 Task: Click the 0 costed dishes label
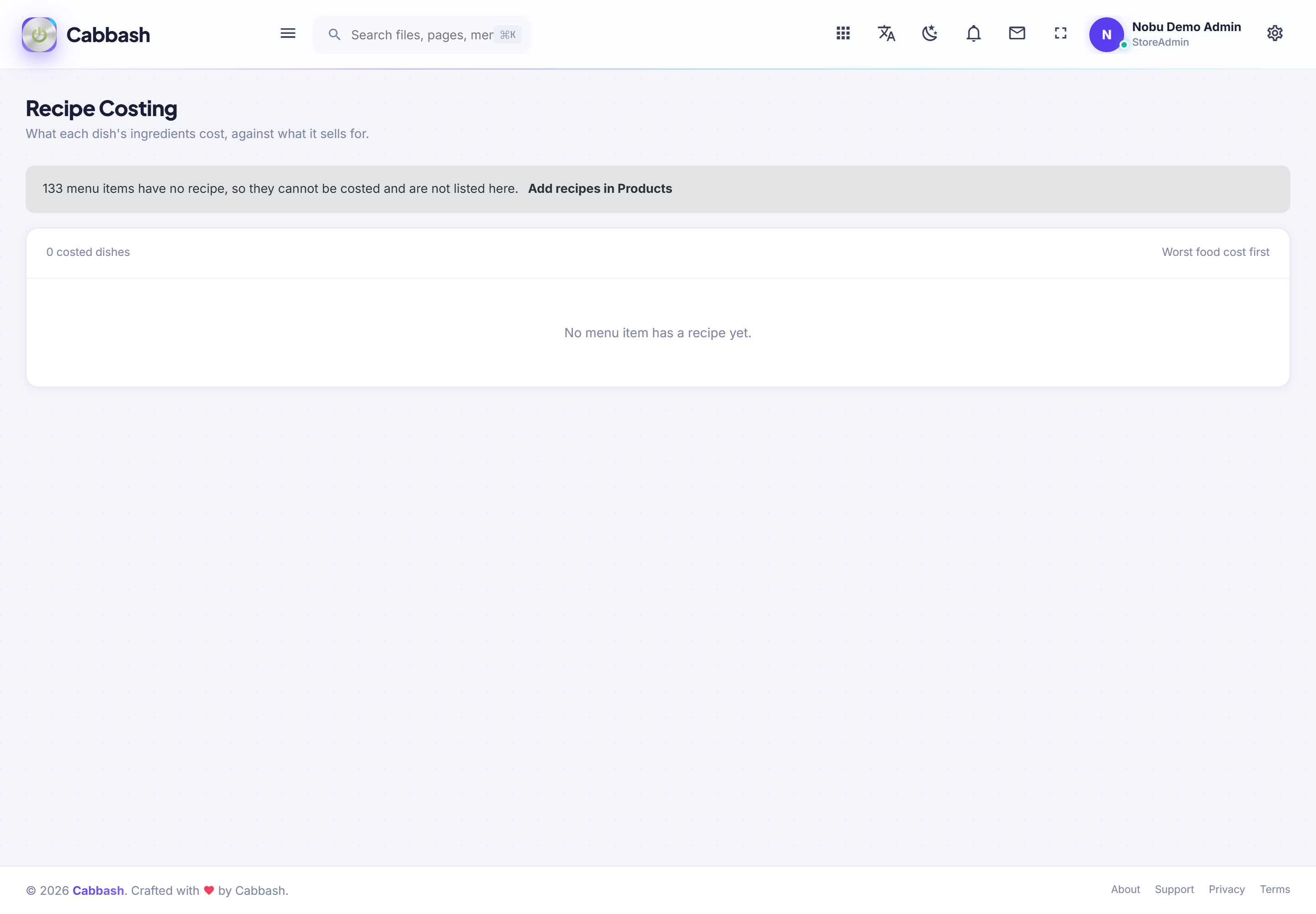[x=88, y=252]
